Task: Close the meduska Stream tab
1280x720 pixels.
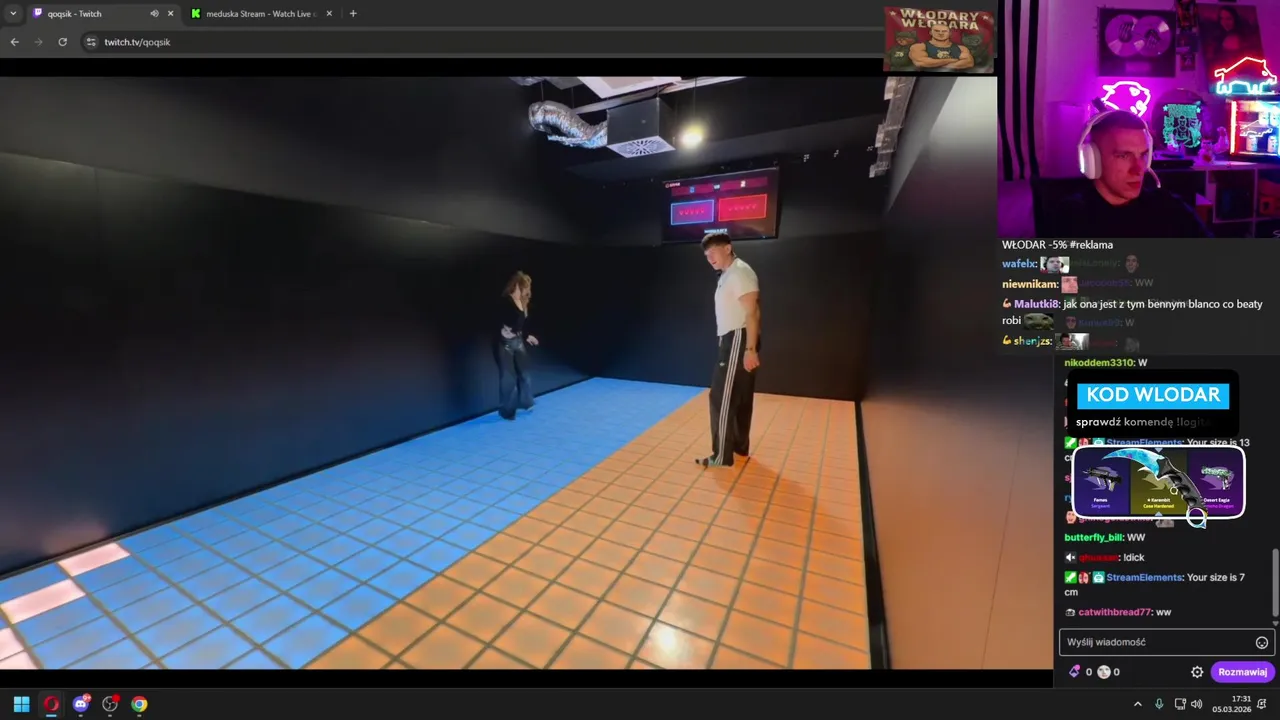Action: click(329, 14)
